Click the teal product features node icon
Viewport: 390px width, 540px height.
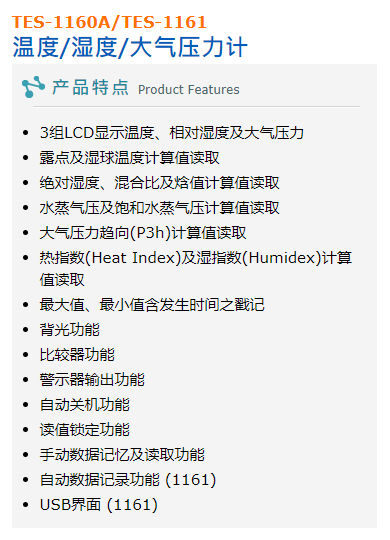coord(33,87)
